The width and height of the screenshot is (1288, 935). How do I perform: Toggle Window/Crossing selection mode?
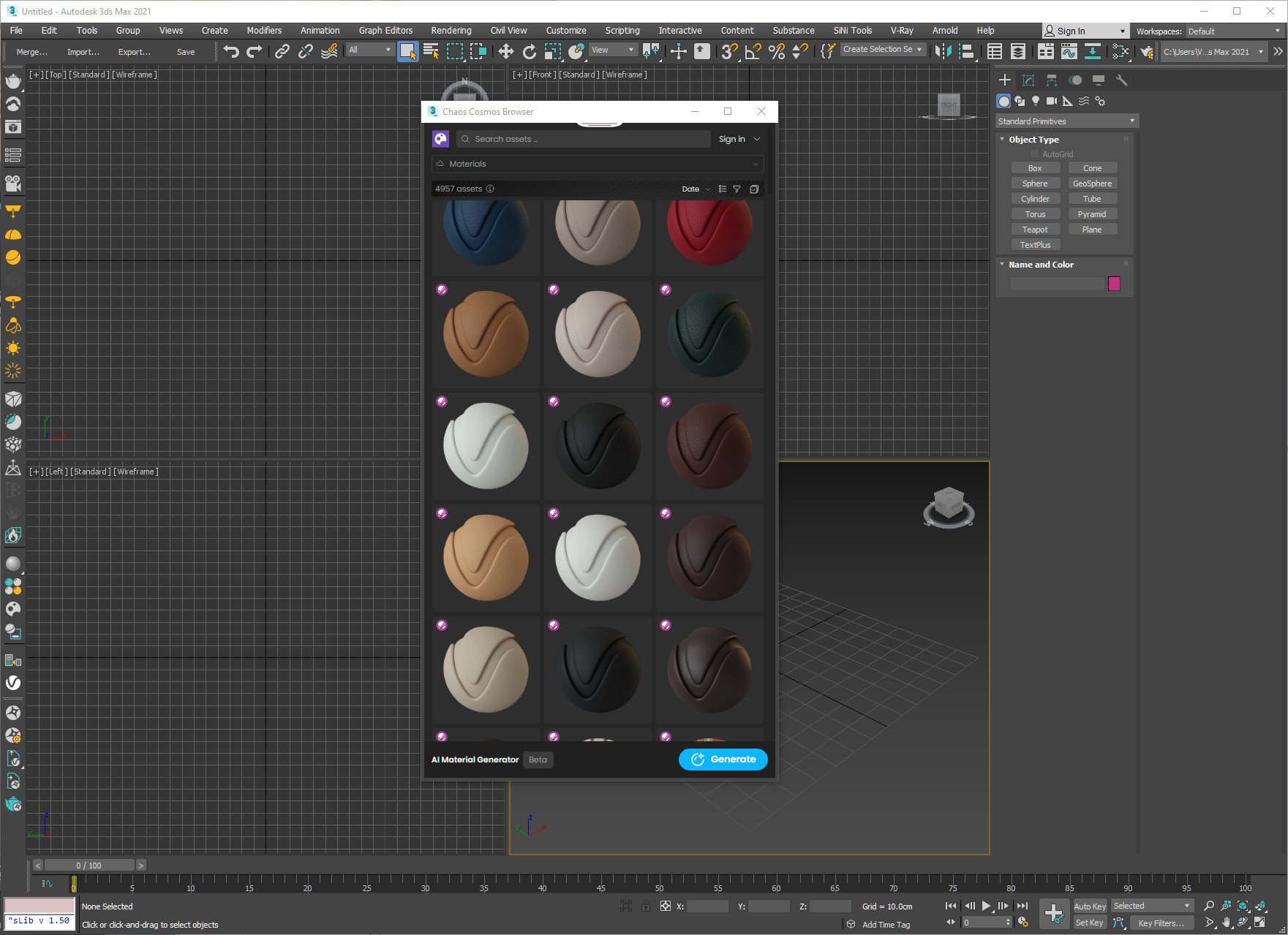point(478,51)
